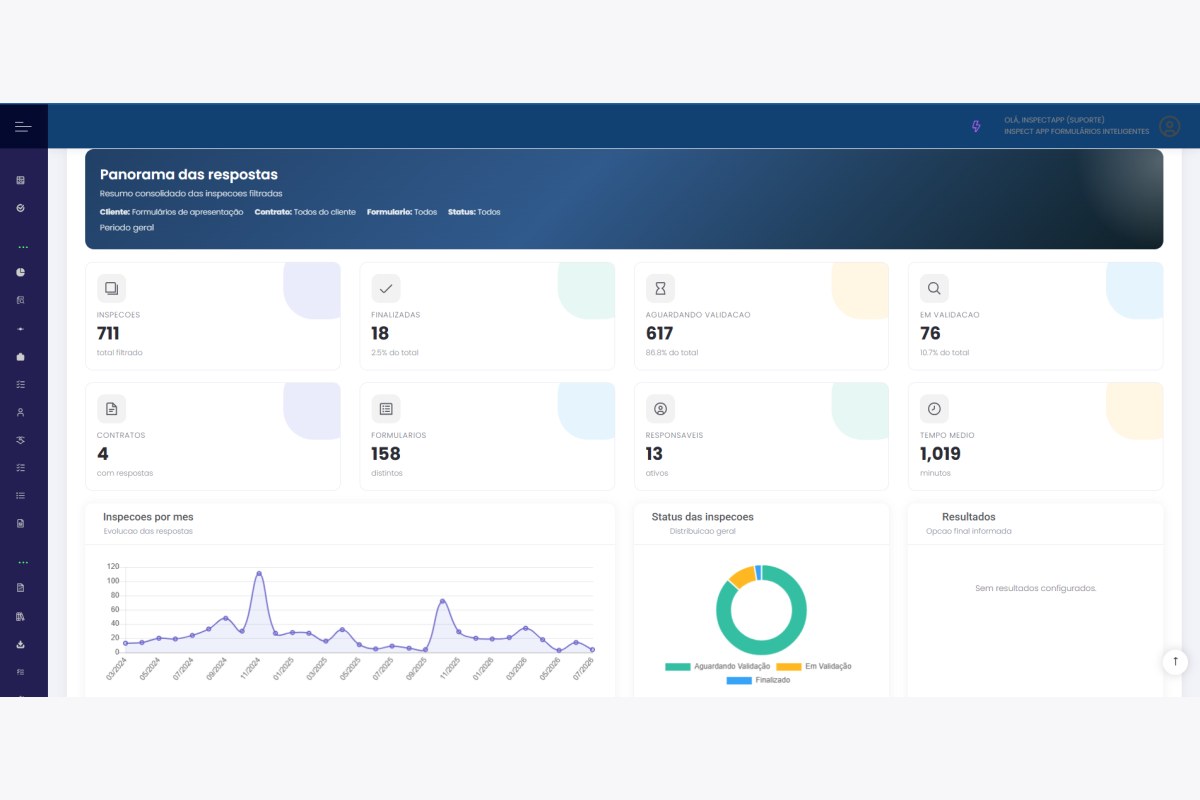Viewport: 1200px width, 800px height.
Task: Click the document icon on Contratos card
Action: 111,408
